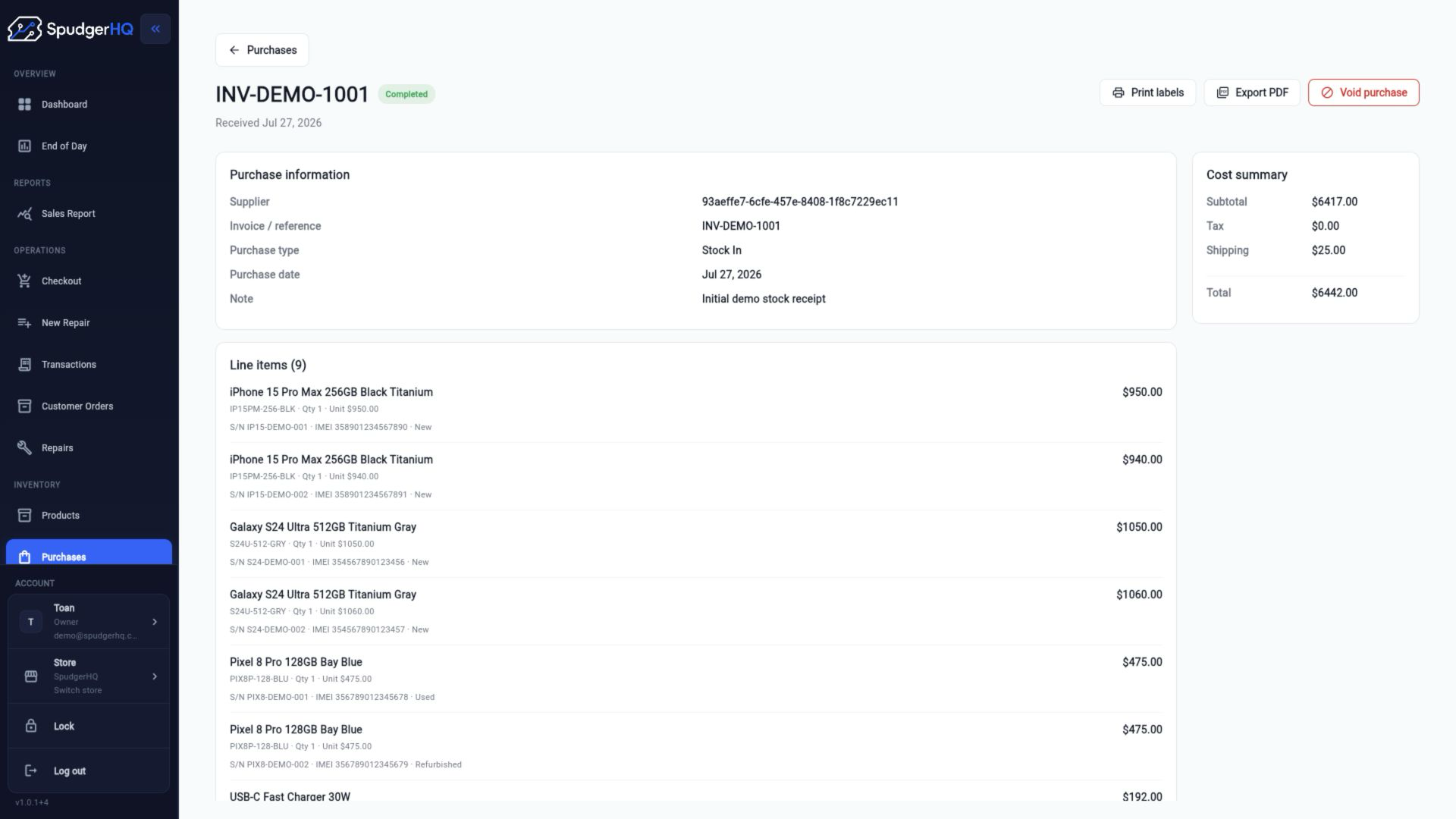The height and width of the screenshot is (819, 1456).
Task: Open Products inventory page
Action: tap(89, 515)
